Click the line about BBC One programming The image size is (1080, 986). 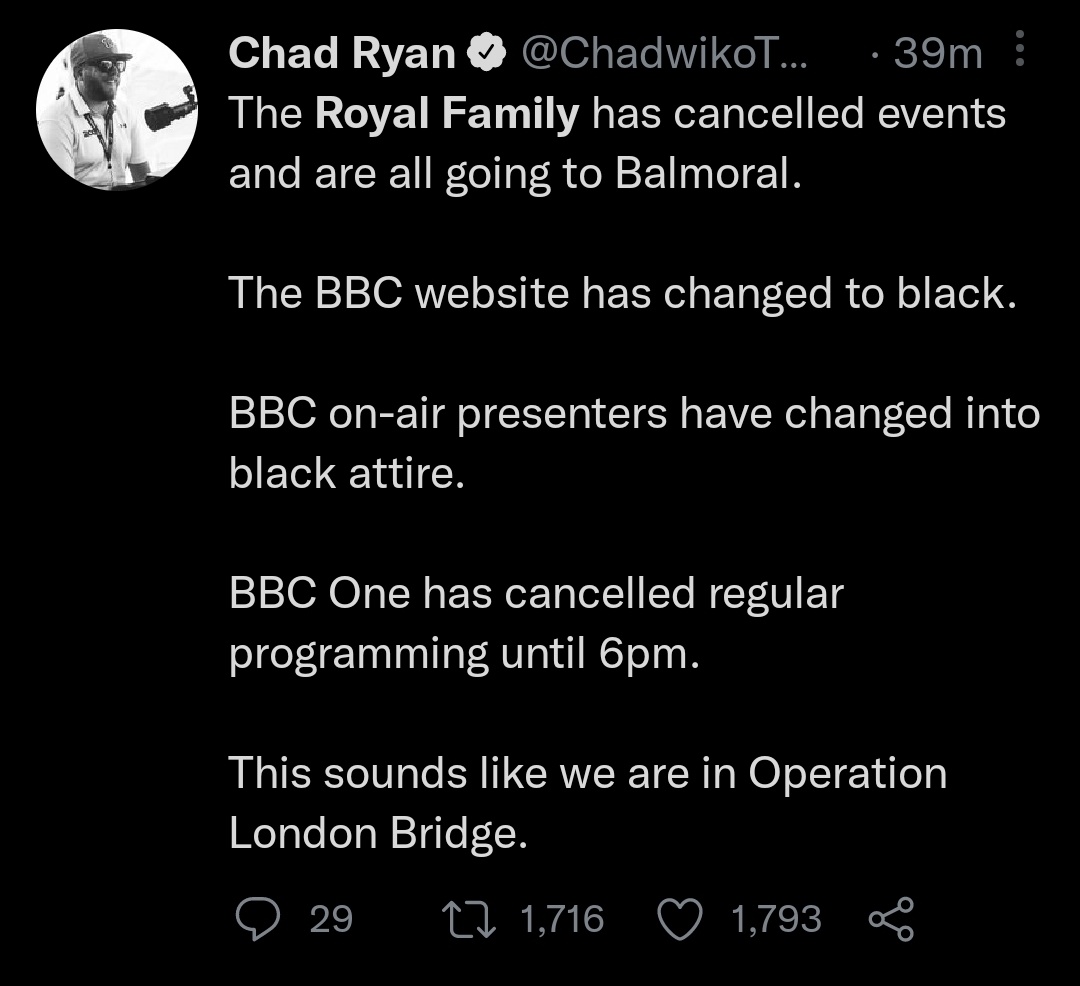click(536, 622)
